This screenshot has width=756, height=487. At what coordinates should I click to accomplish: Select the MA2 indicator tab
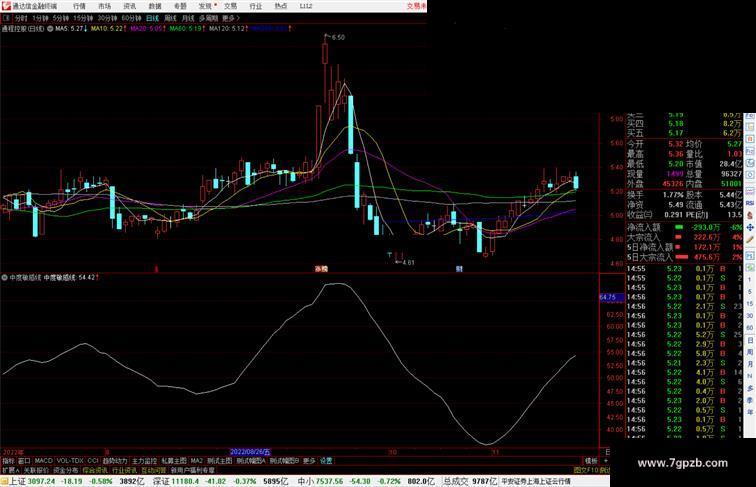click(x=196, y=461)
